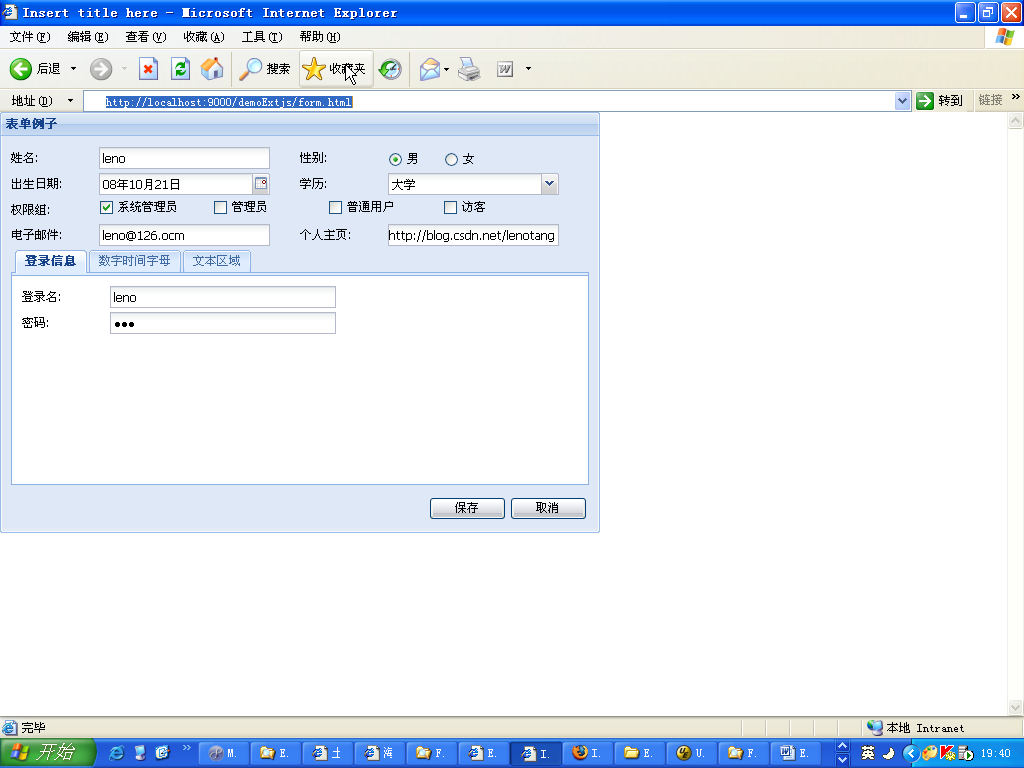Open Favorites (收藏夹) star button

[336, 69]
